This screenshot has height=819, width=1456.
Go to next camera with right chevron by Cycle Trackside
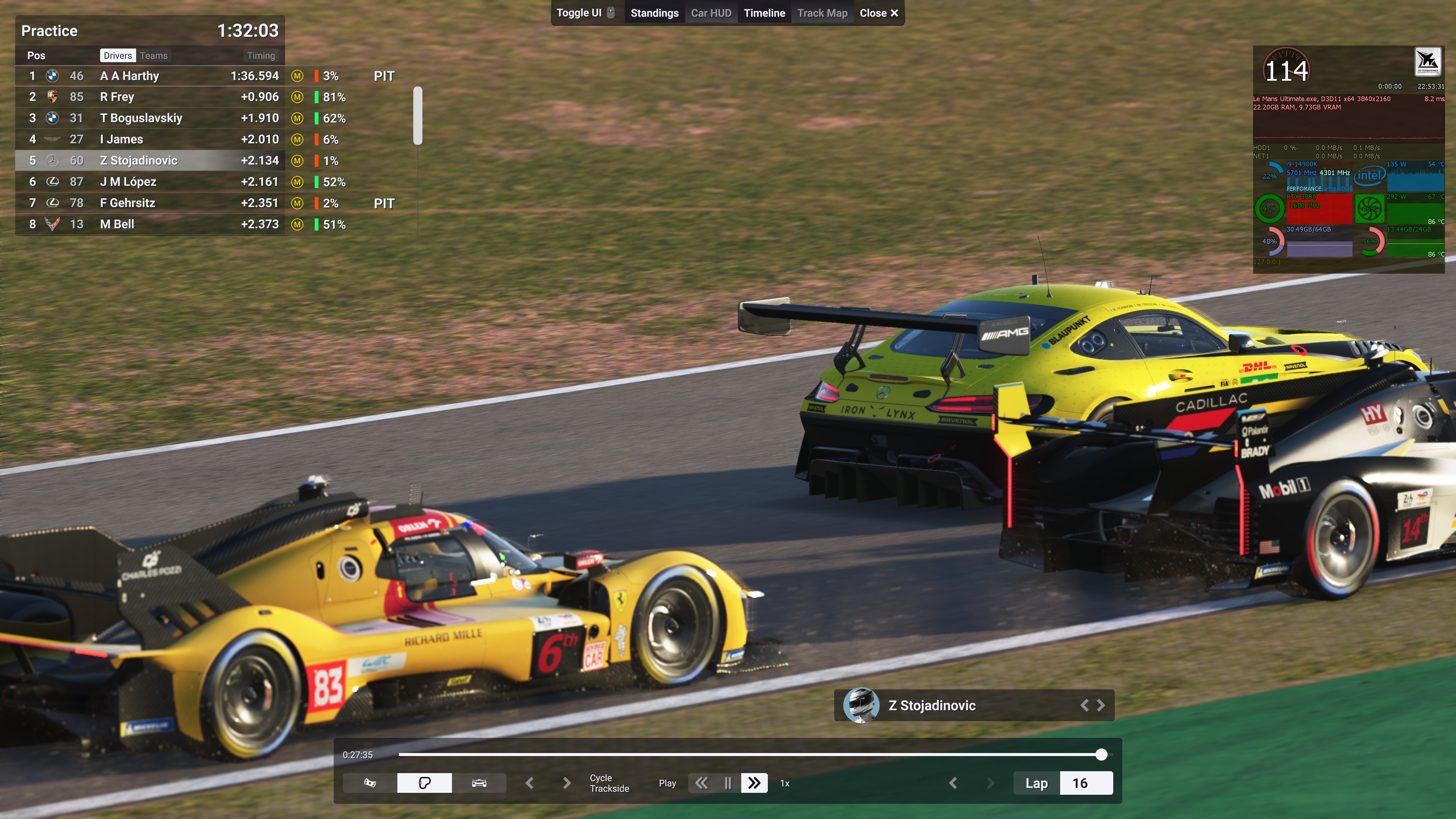point(566,783)
